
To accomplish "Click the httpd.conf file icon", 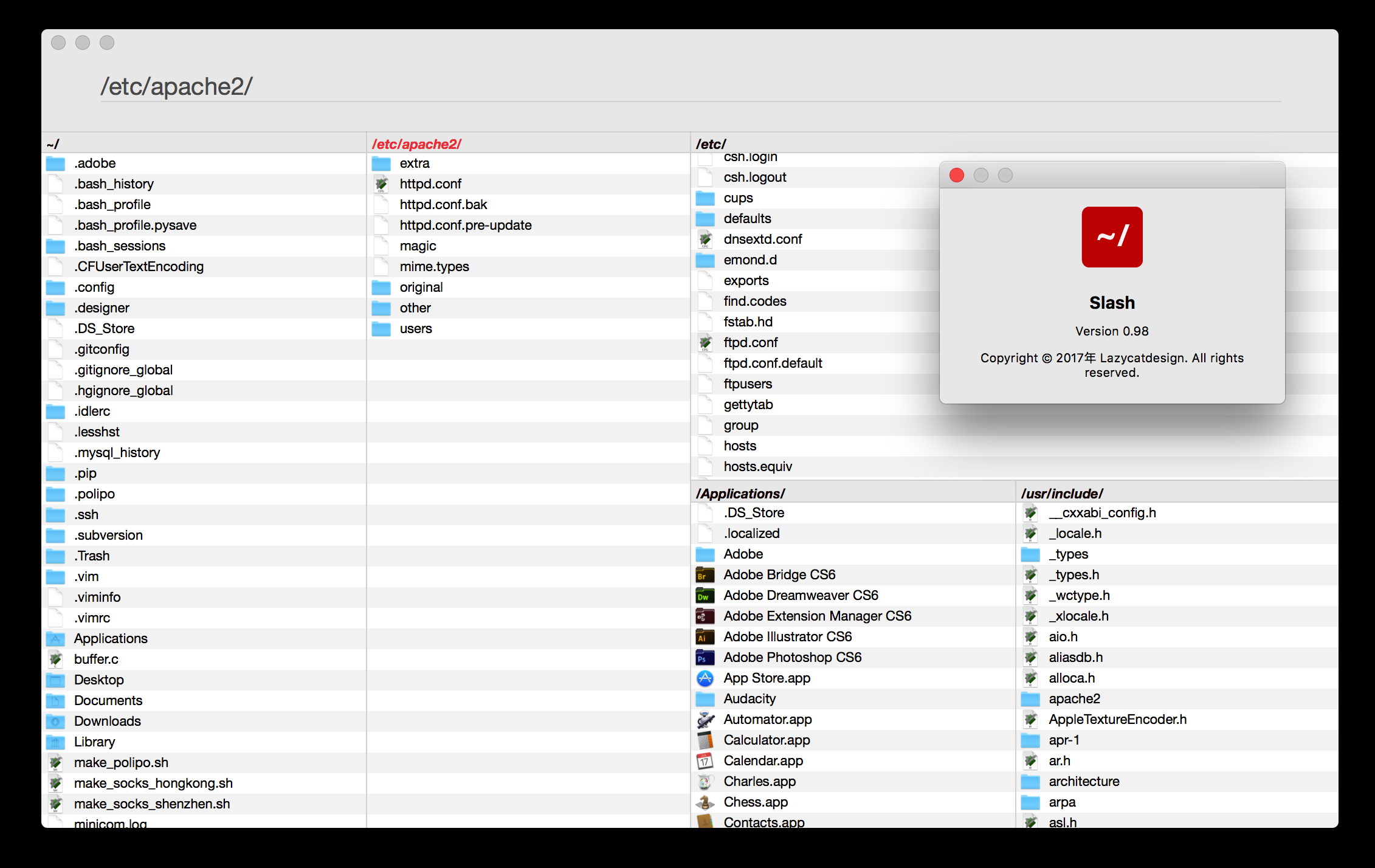I will pyautogui.click(x=382, y=184).
